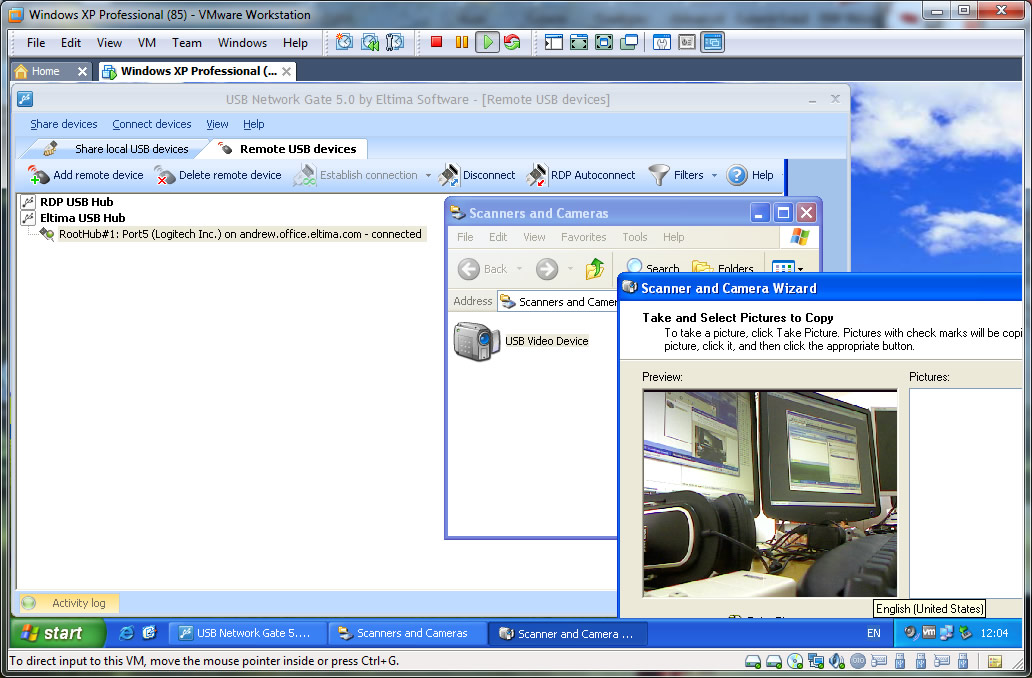The width and height of the screenshot is (1032, 678).
Task: Toggle VMware sidebar view icon
Action: (x=554, y=43)
